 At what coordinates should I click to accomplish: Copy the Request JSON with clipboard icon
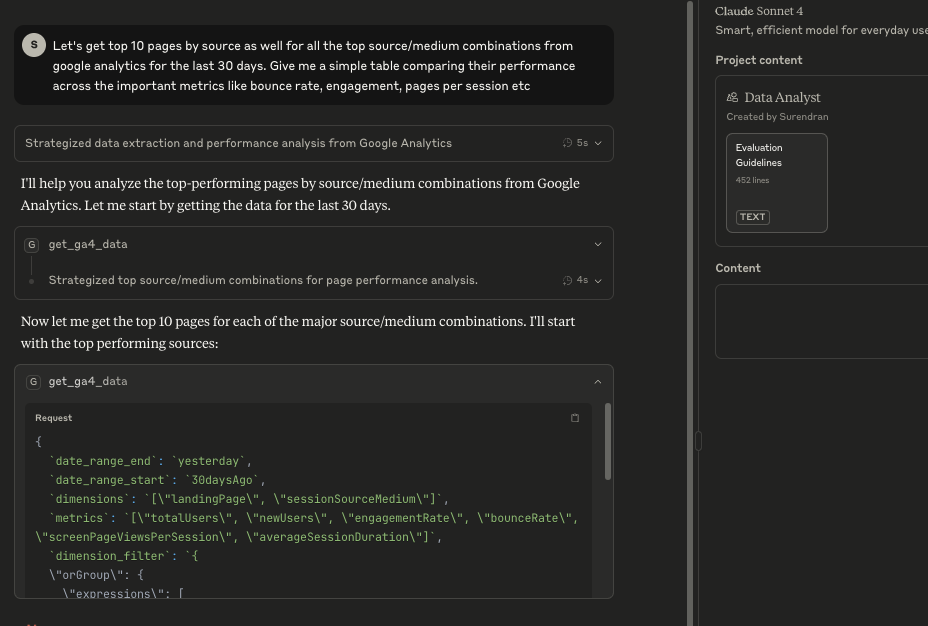tap(575, 418)
